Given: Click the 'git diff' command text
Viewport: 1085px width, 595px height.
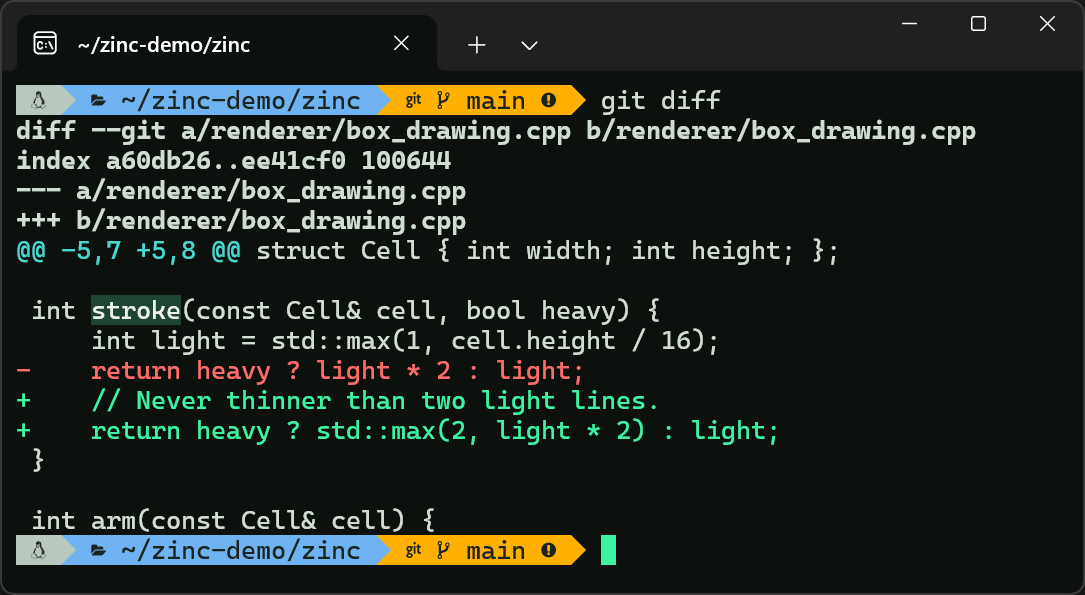Looking at the screenshot, I should (661, 101).
